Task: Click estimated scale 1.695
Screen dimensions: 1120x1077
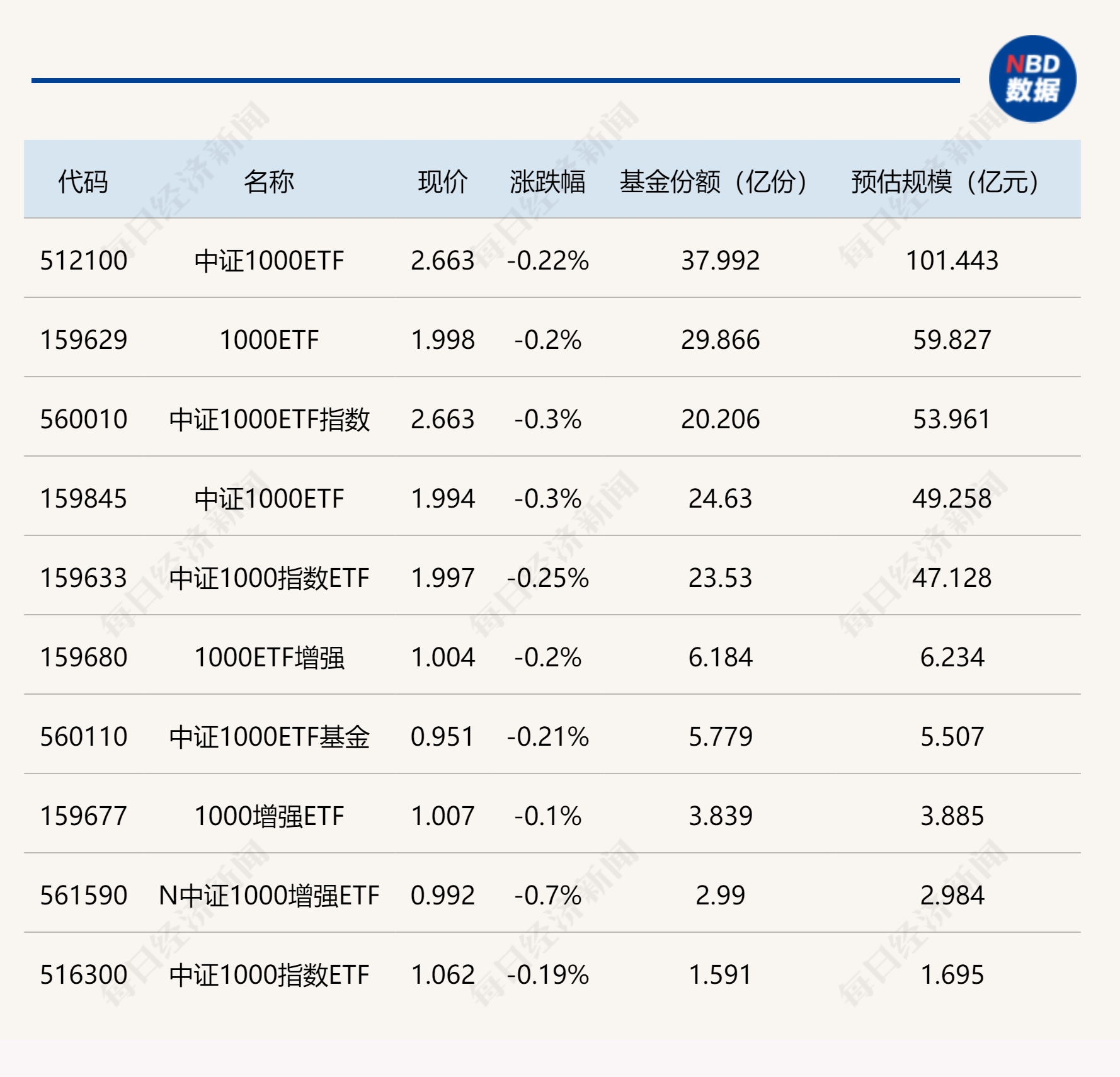Action: 952,975
